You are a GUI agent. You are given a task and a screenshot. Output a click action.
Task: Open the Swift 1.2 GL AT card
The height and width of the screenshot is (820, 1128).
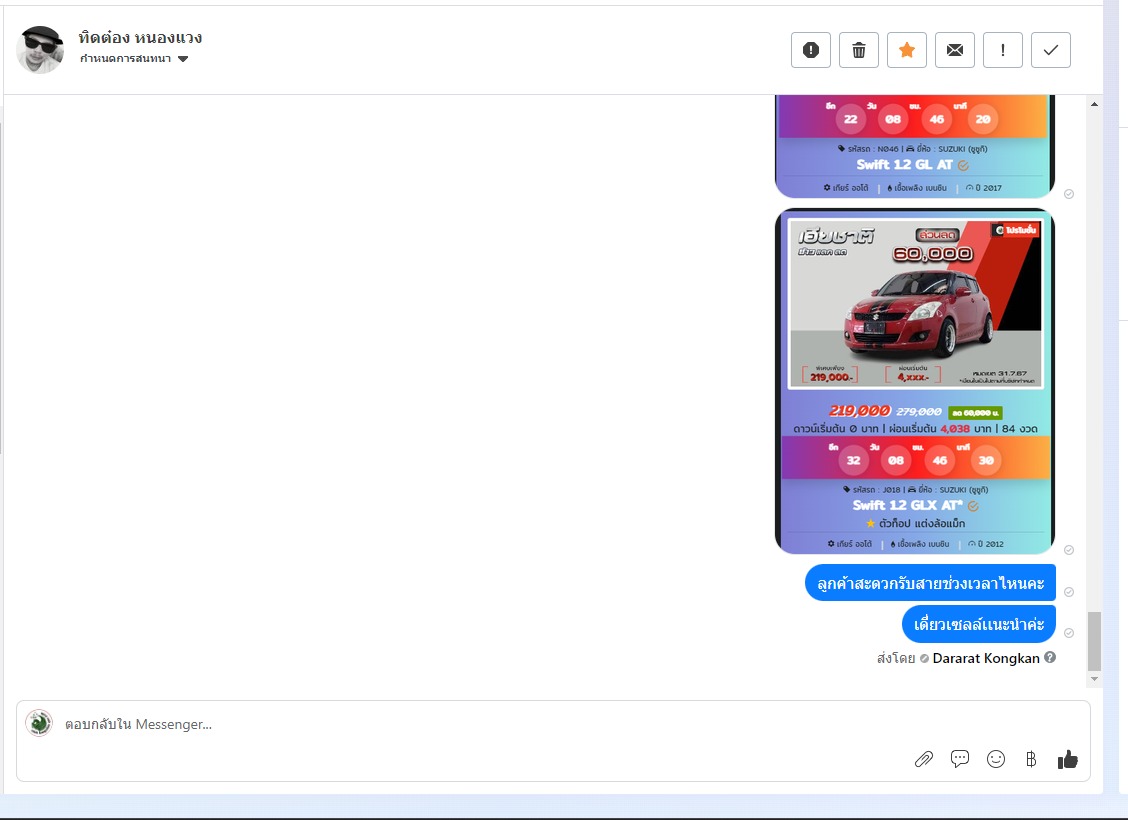click(x=915, y=146)
